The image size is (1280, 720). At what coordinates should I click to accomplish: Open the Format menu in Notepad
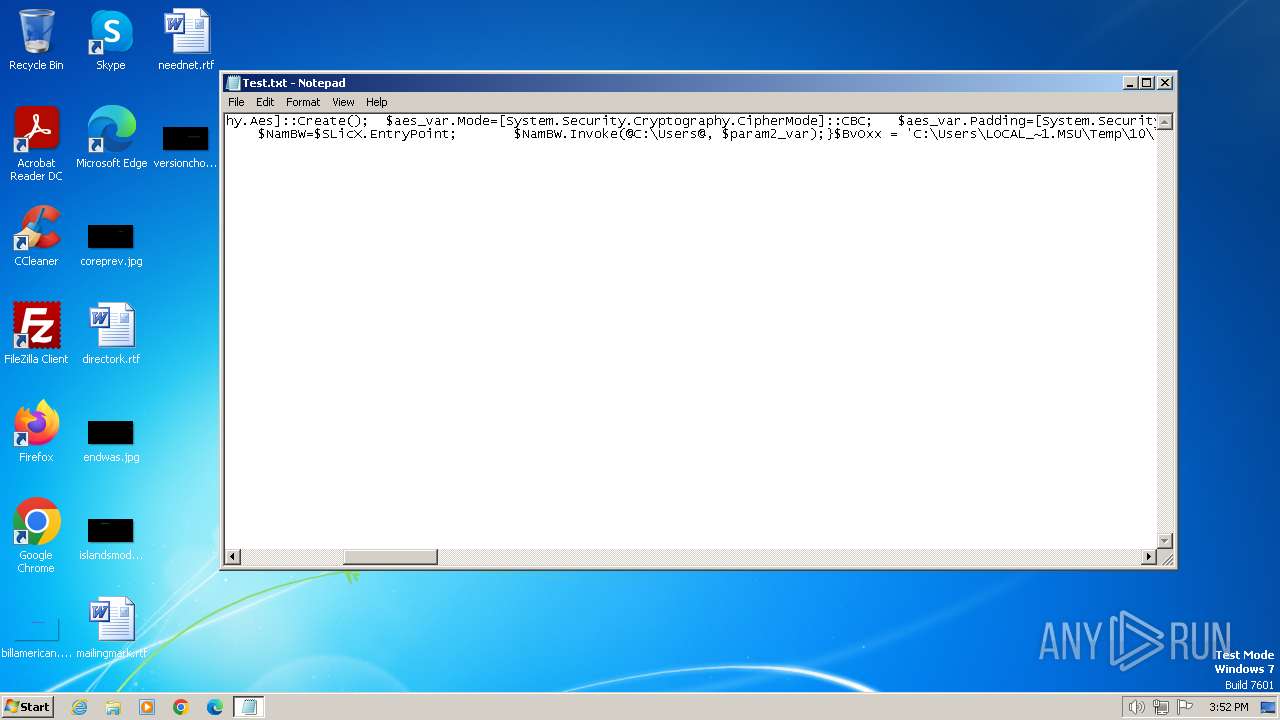click(303, 102)
